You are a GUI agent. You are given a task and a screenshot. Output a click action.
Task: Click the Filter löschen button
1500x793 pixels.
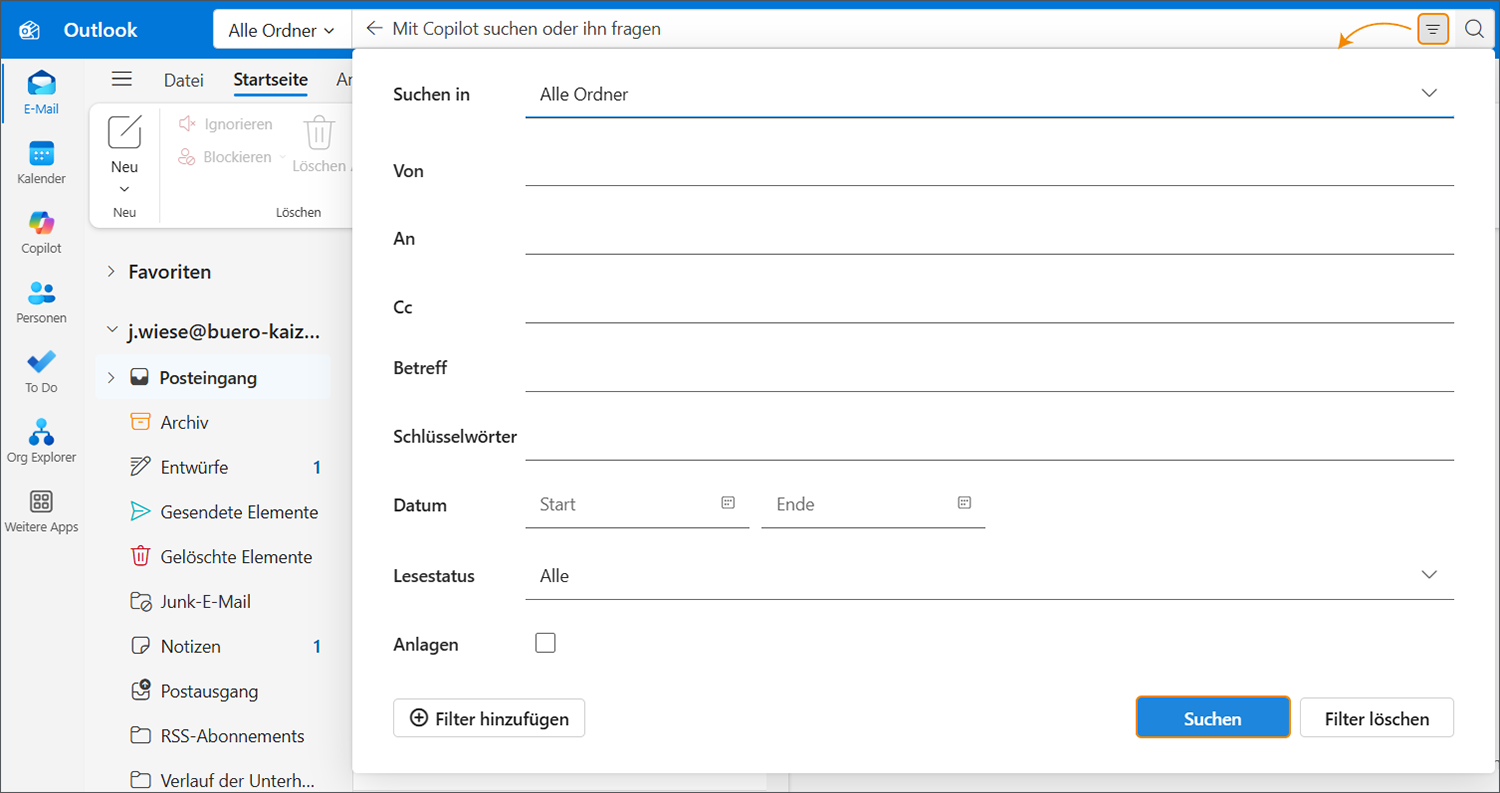pos(1376,718)
